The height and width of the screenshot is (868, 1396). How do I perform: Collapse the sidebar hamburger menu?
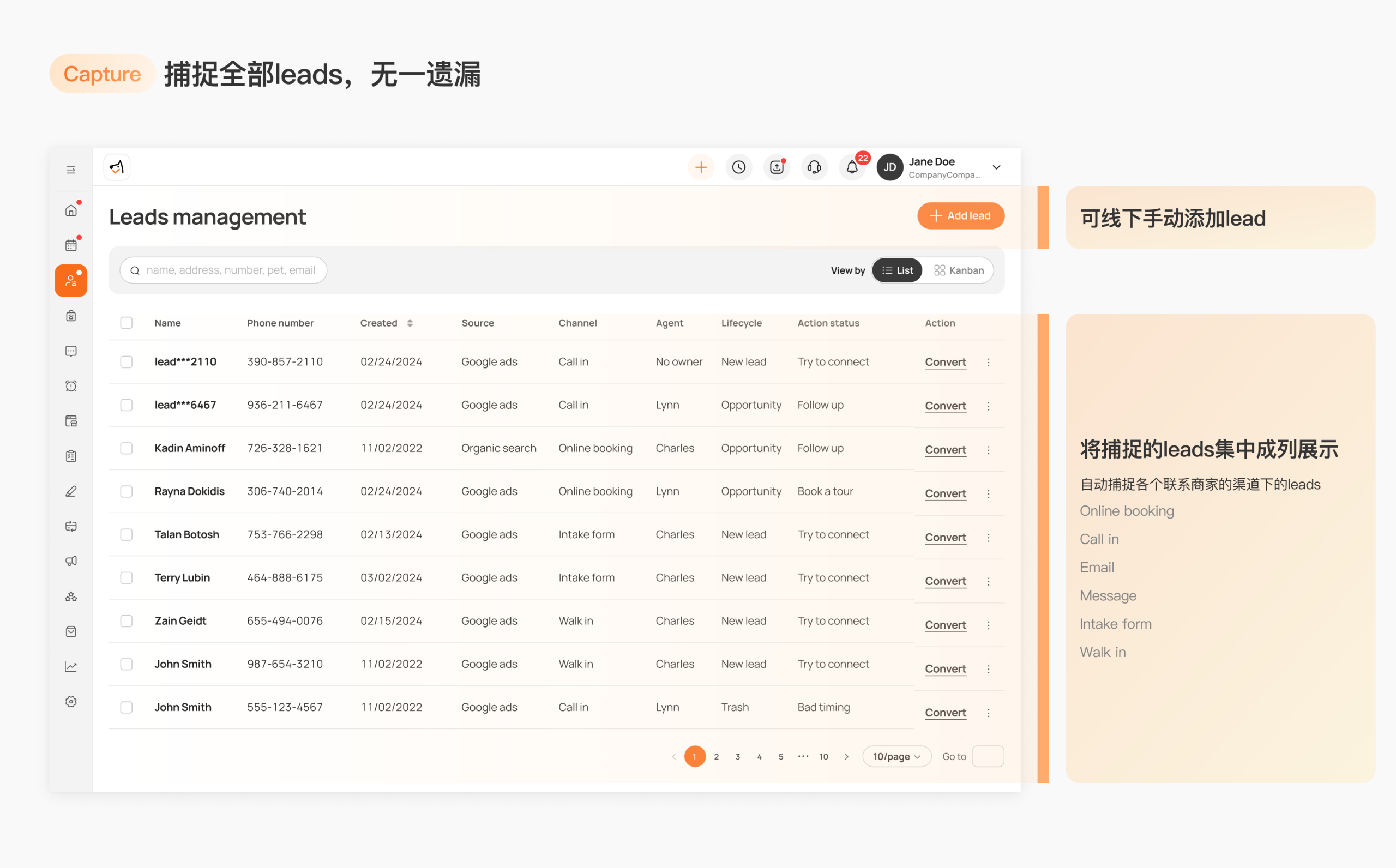70,170
